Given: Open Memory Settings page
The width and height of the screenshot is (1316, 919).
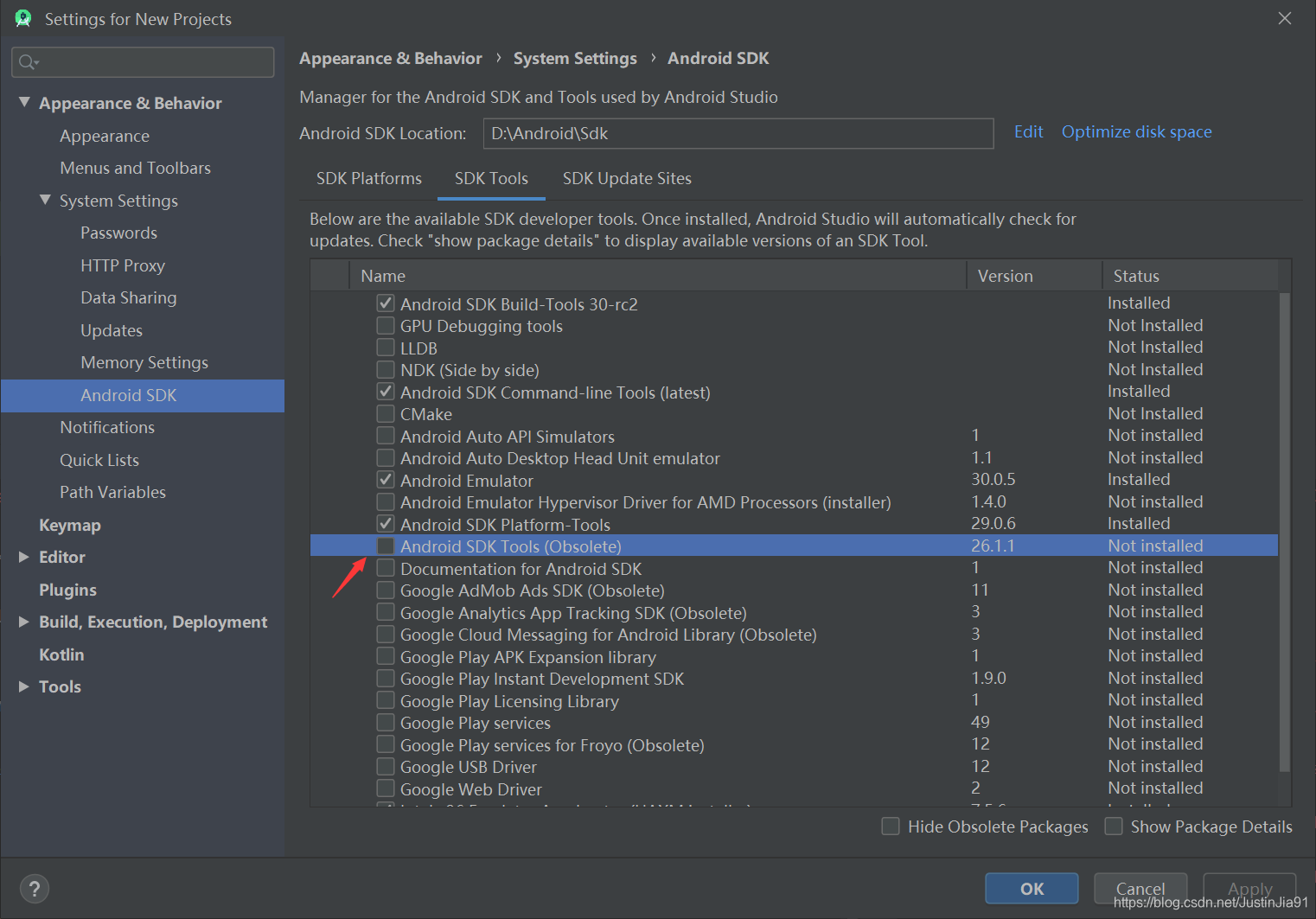Looking at the screenshot, I should click(144, 362).
